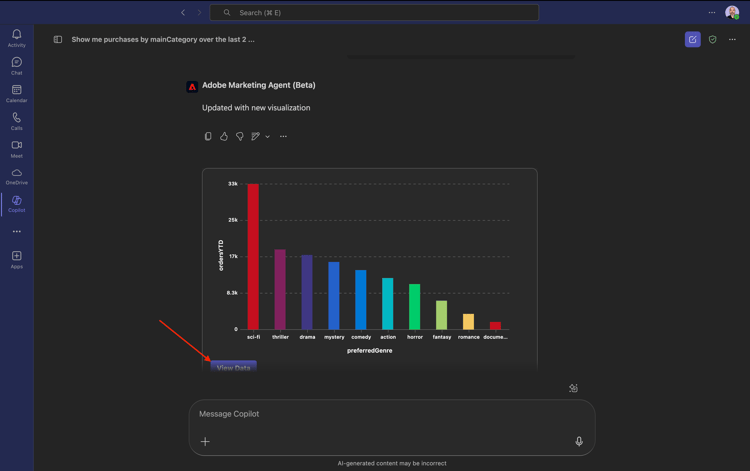Open chat header more options menu

coord(732,39)
